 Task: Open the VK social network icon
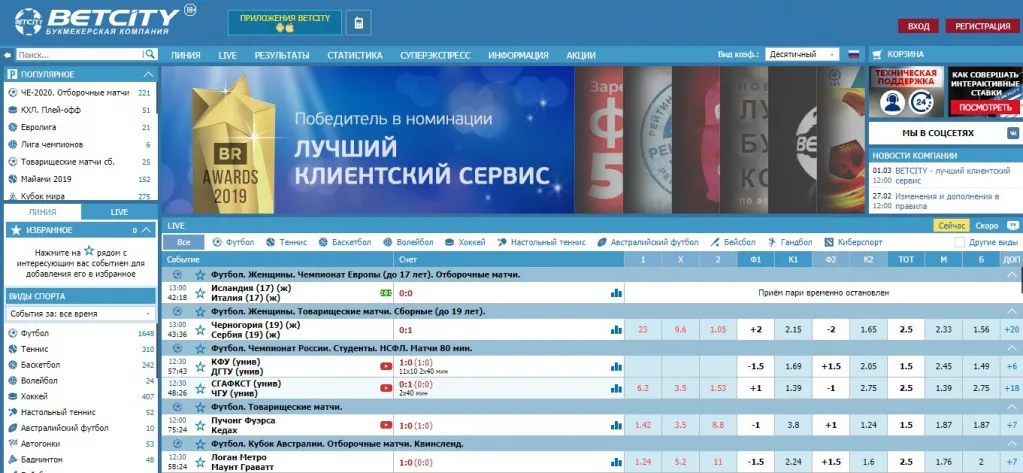(1014, 132)
